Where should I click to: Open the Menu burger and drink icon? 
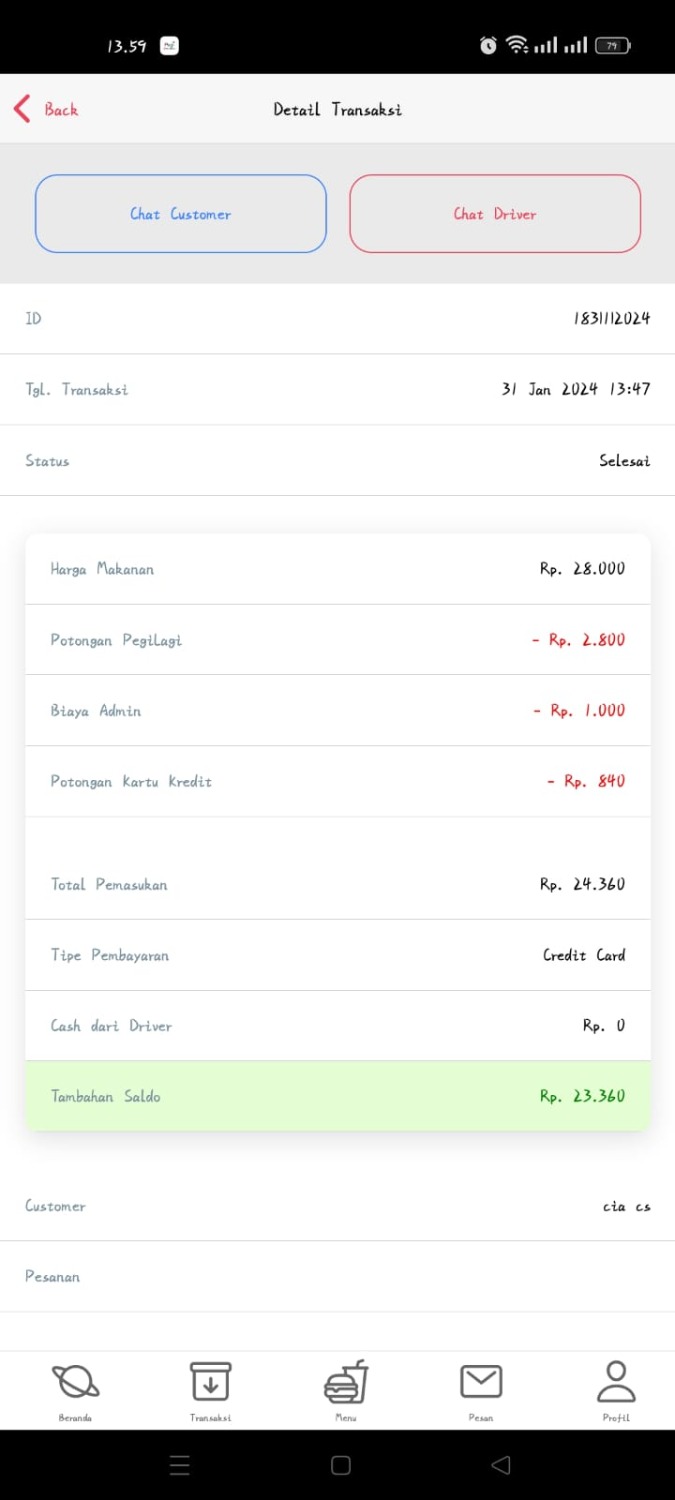pyautogui.click(x=346, y=1382)
